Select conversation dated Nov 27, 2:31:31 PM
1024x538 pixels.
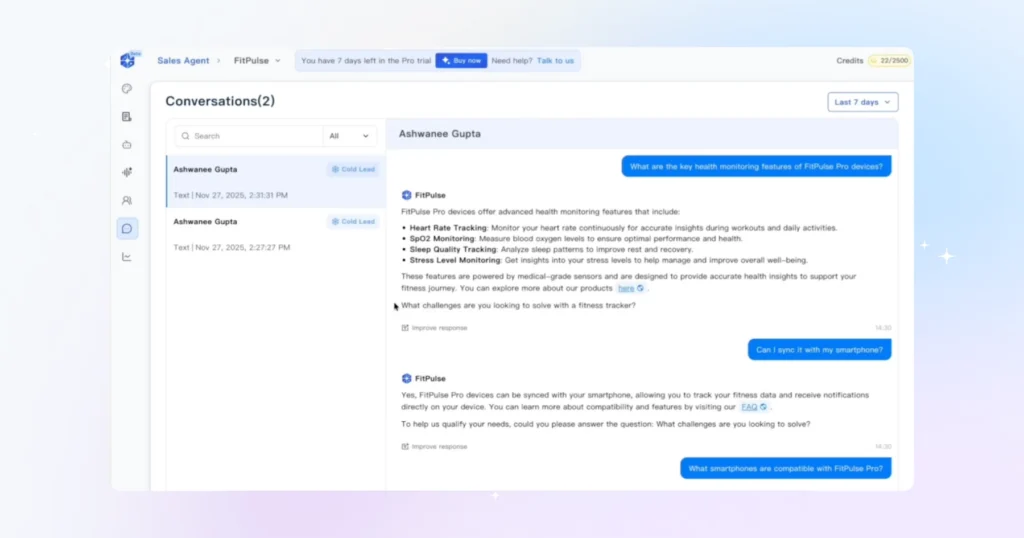tap(276, 182)
